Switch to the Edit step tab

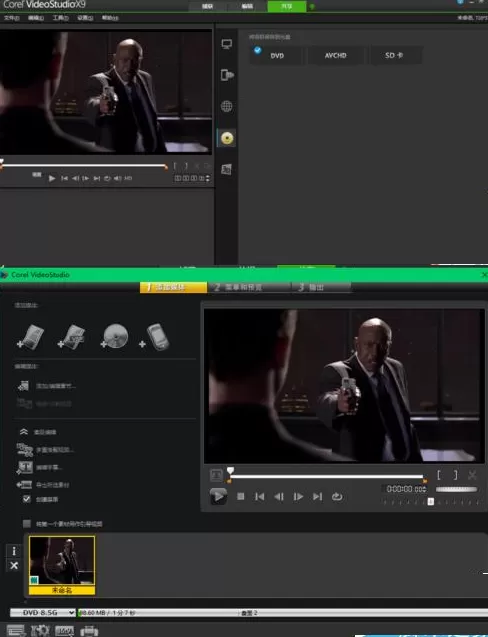[x=247, y=6]
